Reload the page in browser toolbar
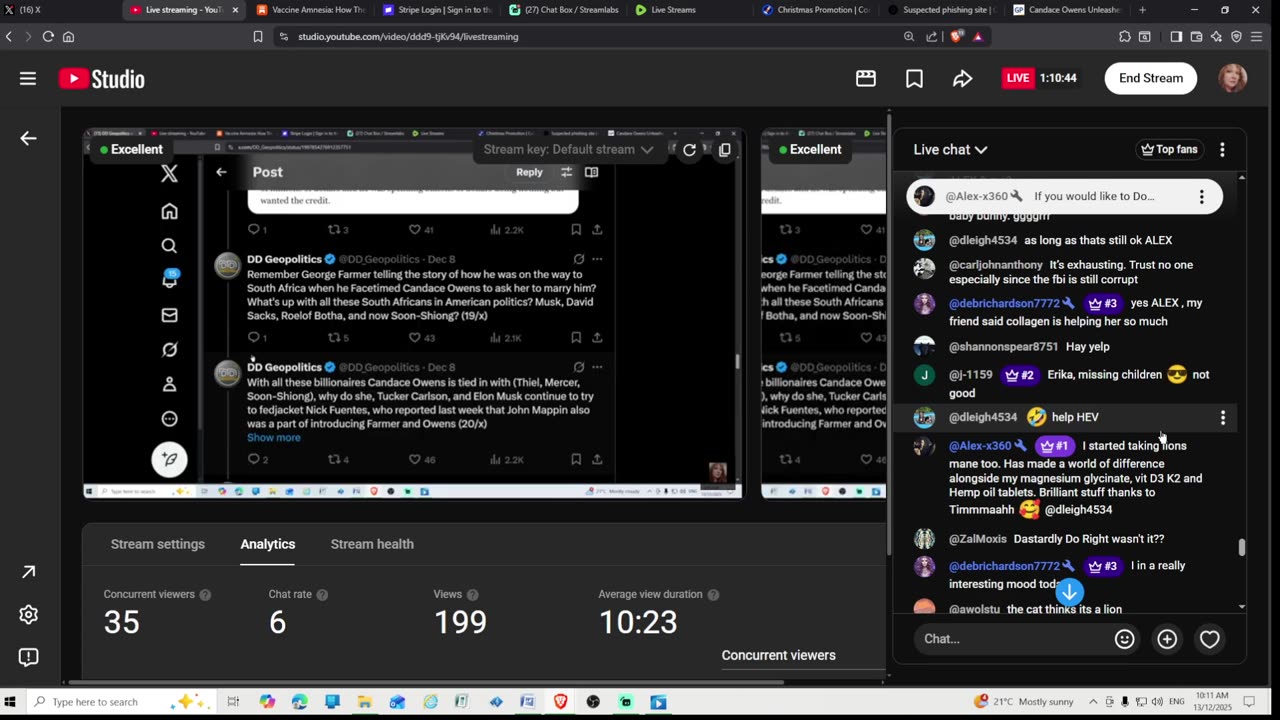Screen dimensions: 1280x720 click(47, 36)
